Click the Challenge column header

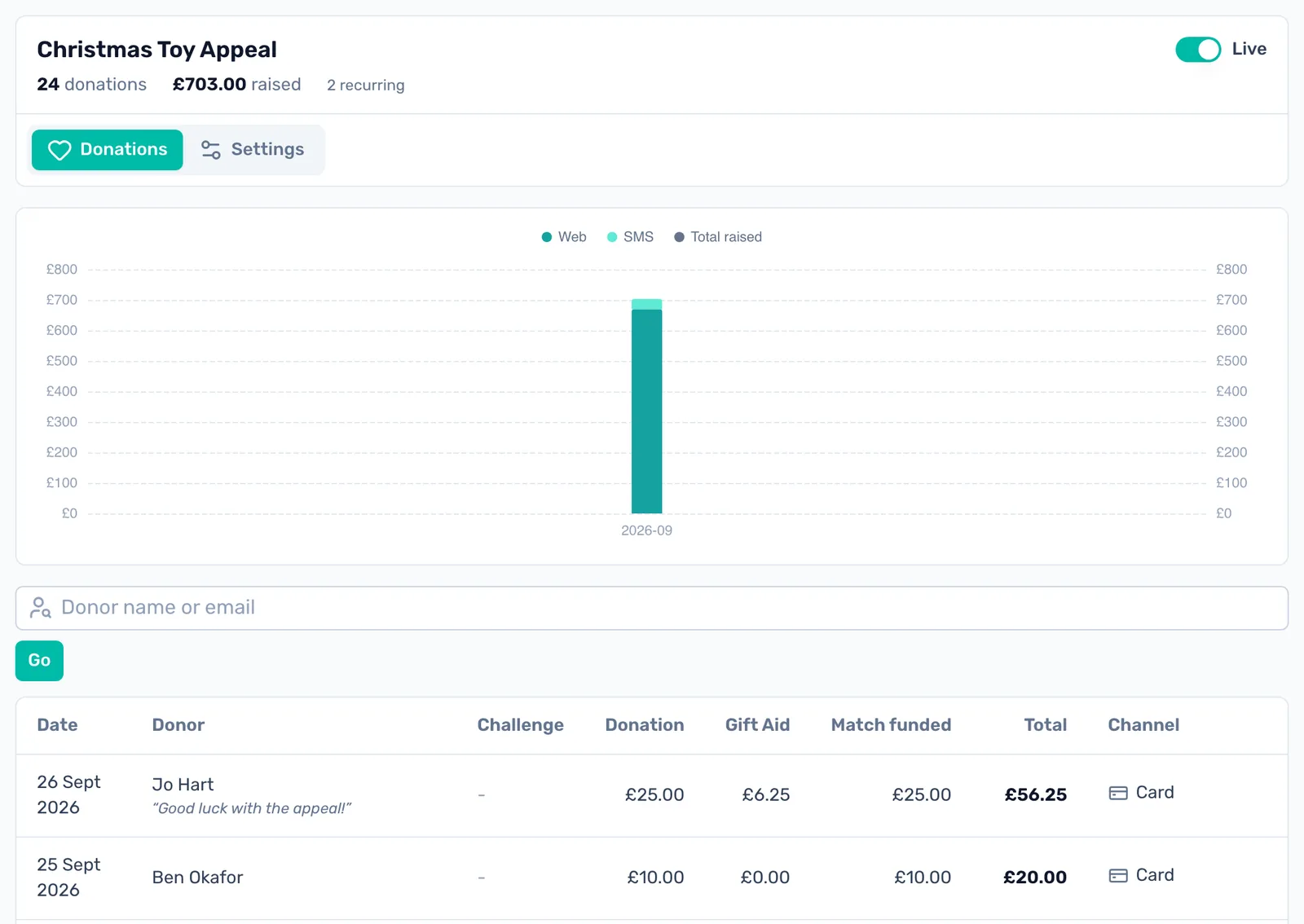(x=521, y=725)
